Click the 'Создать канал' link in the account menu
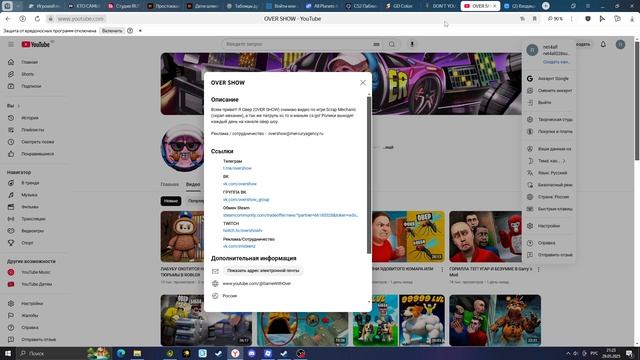The image size is (640, 360). tap(556, 62)
